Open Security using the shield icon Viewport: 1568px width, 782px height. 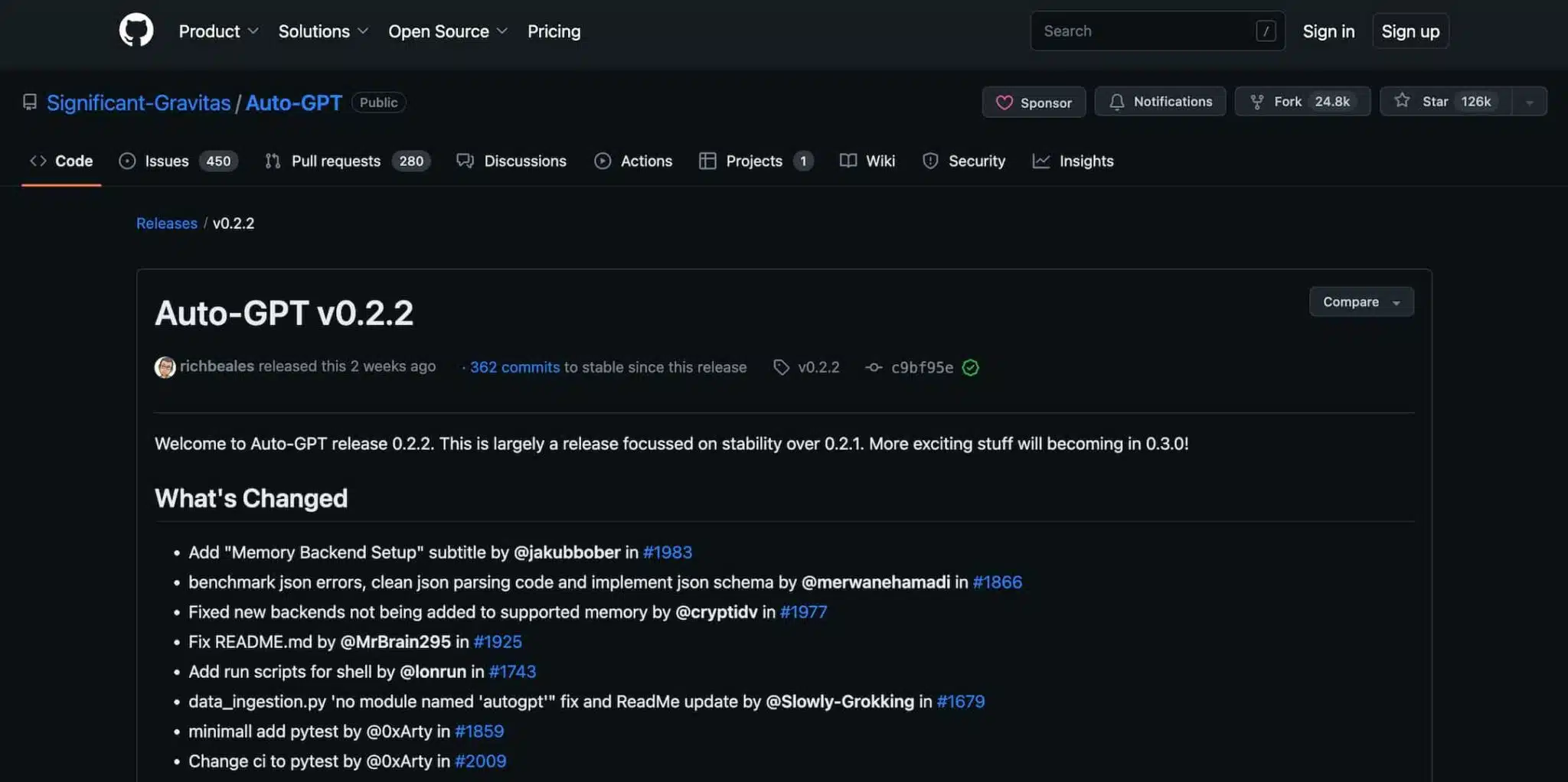tap(930, 161)
